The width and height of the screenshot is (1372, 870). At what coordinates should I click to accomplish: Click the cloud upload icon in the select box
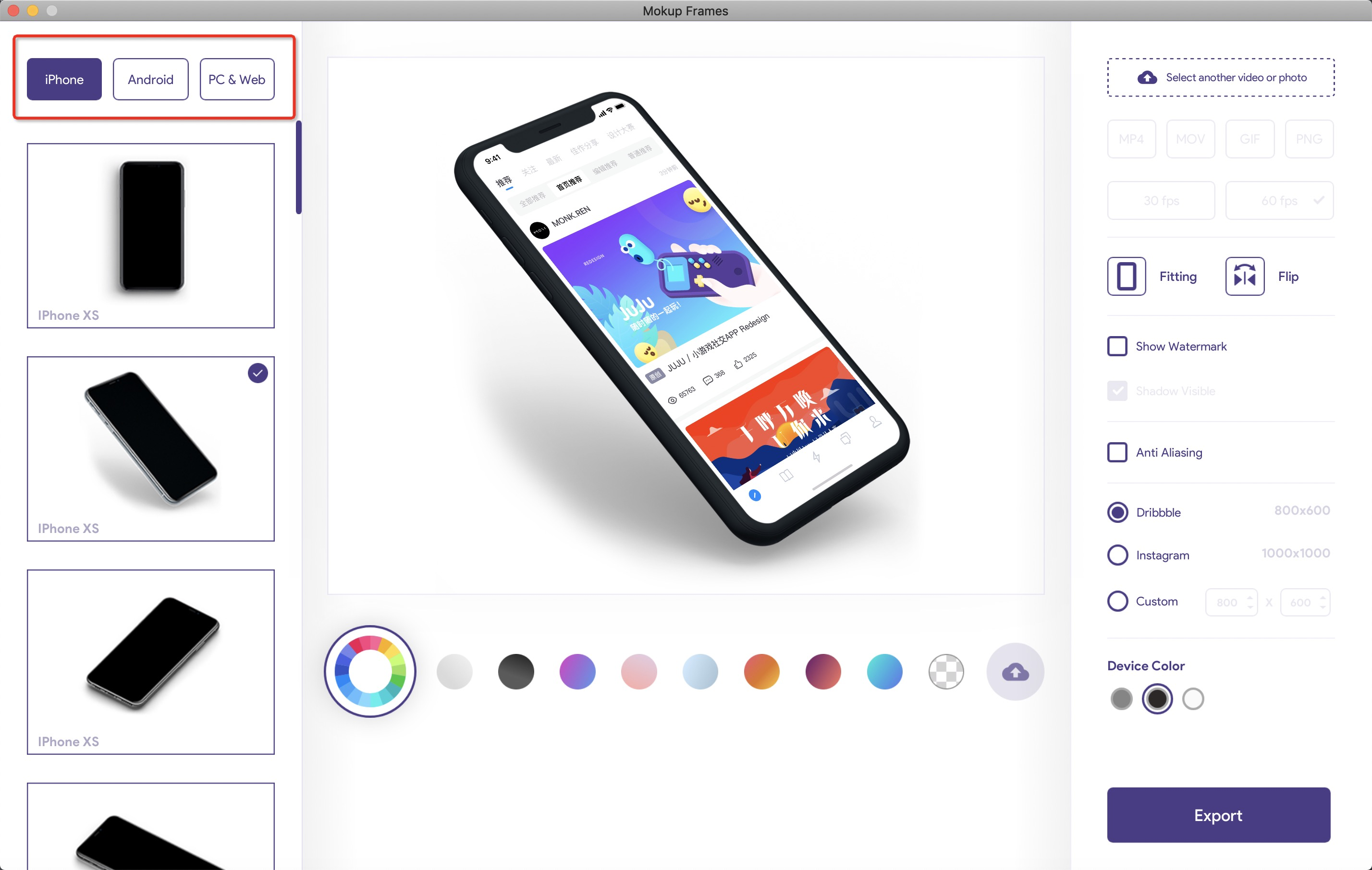(1147, 77)
